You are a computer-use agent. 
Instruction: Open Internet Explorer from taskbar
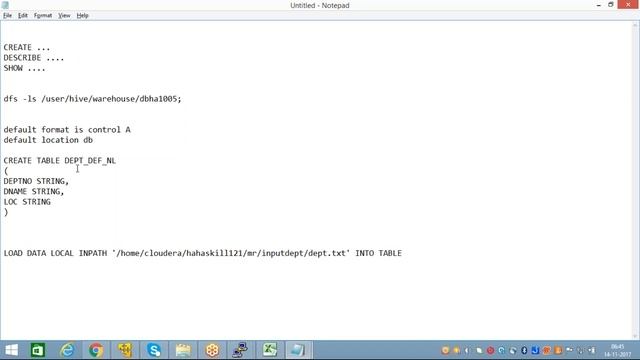click(x=67, y=350)
